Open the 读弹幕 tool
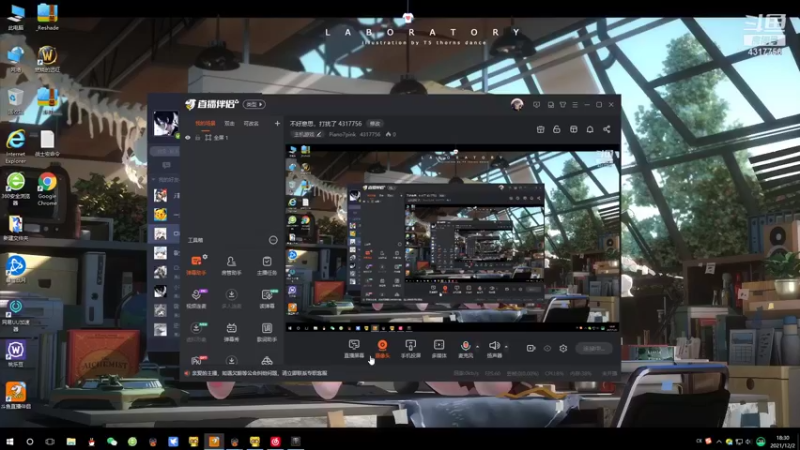Viewport: 800px width, 450px height. [267, 298]
